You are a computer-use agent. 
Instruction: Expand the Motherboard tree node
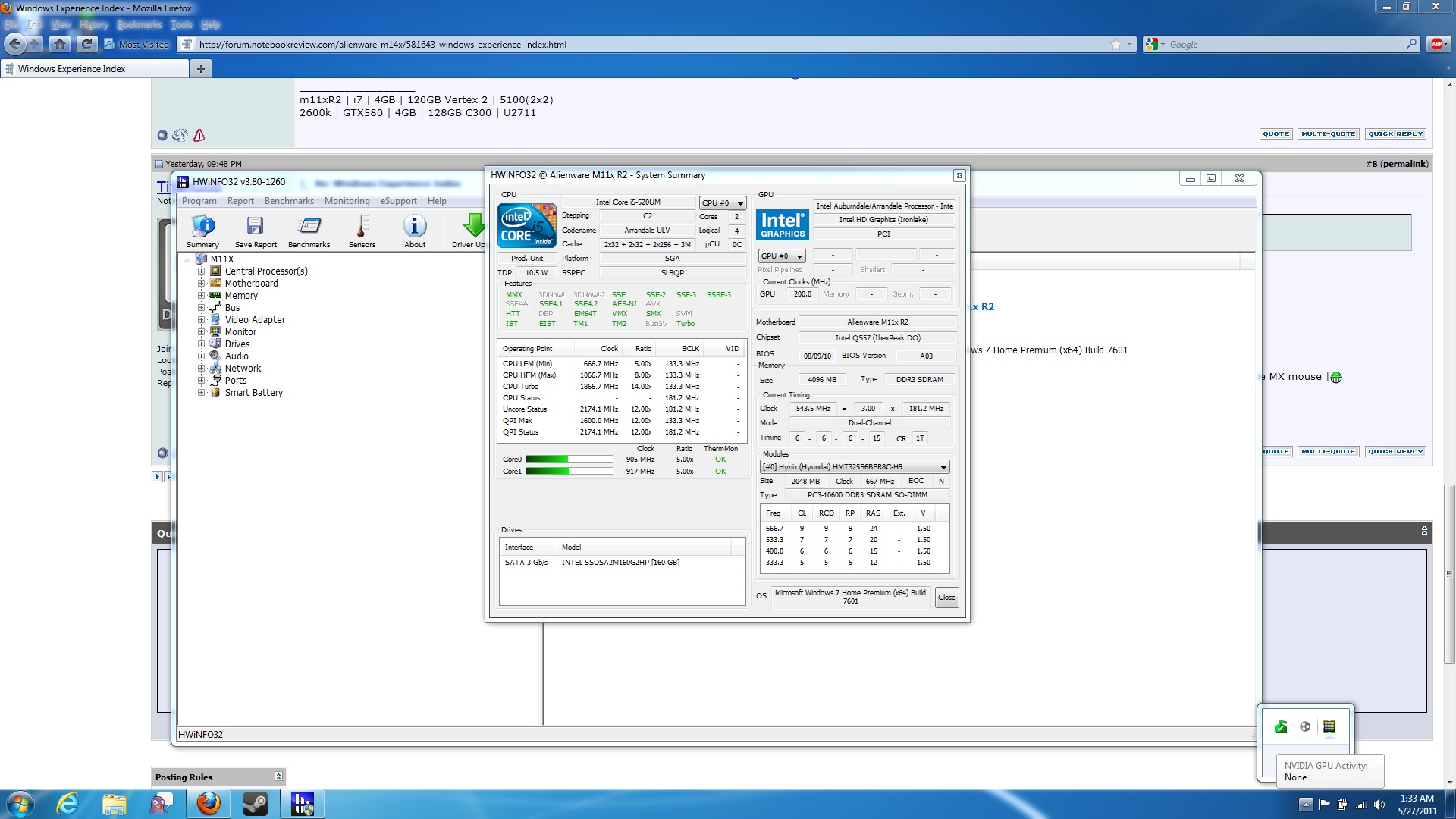(202, 284)
